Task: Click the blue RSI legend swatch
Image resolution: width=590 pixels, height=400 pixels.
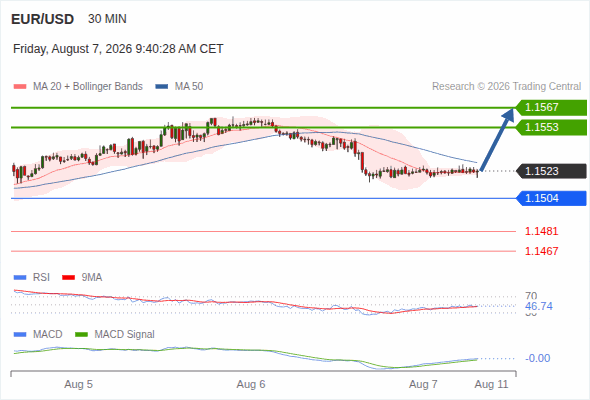Action: (20, 278)
